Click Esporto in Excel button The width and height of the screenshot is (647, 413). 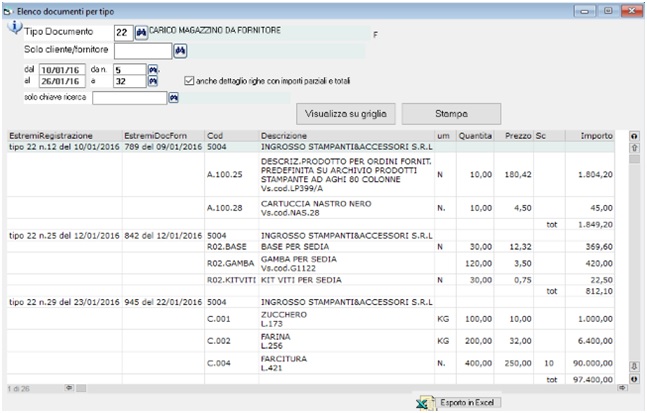coord(467,402)
